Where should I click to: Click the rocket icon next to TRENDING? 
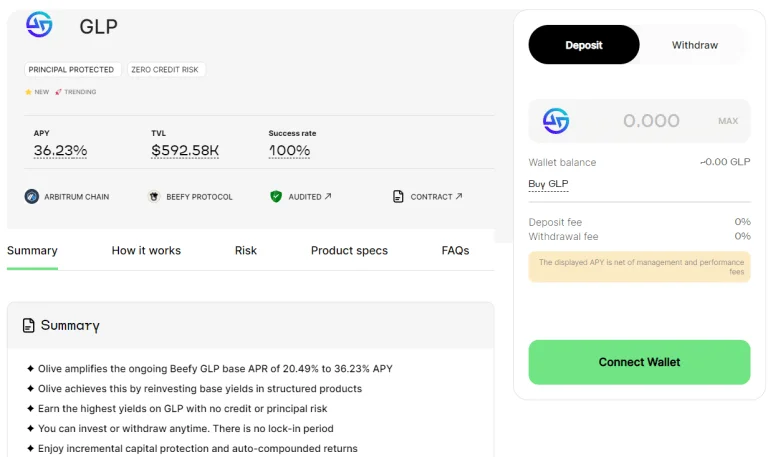(58, 92)
